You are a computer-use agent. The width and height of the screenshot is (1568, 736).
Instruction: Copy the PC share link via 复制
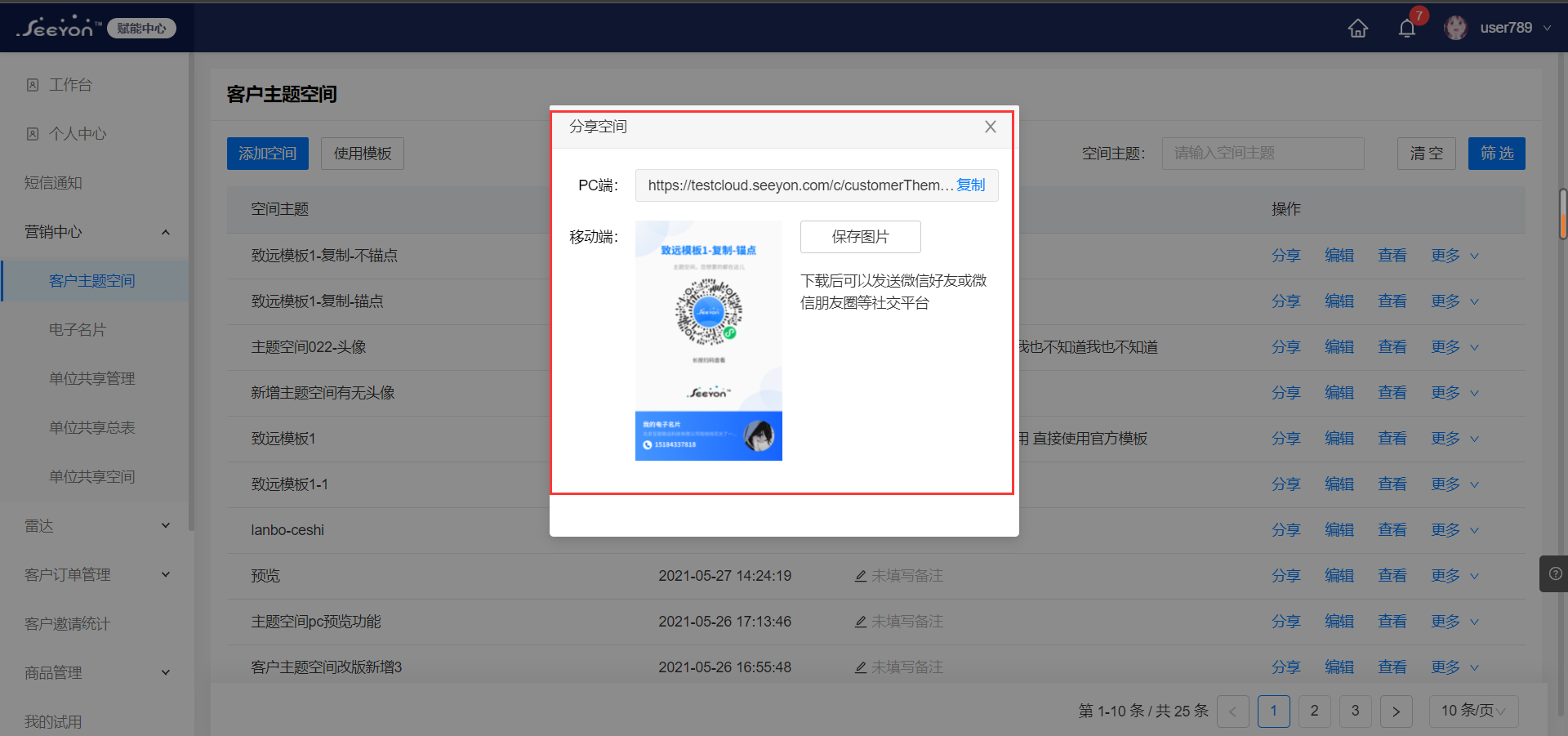tap(971, 185)
